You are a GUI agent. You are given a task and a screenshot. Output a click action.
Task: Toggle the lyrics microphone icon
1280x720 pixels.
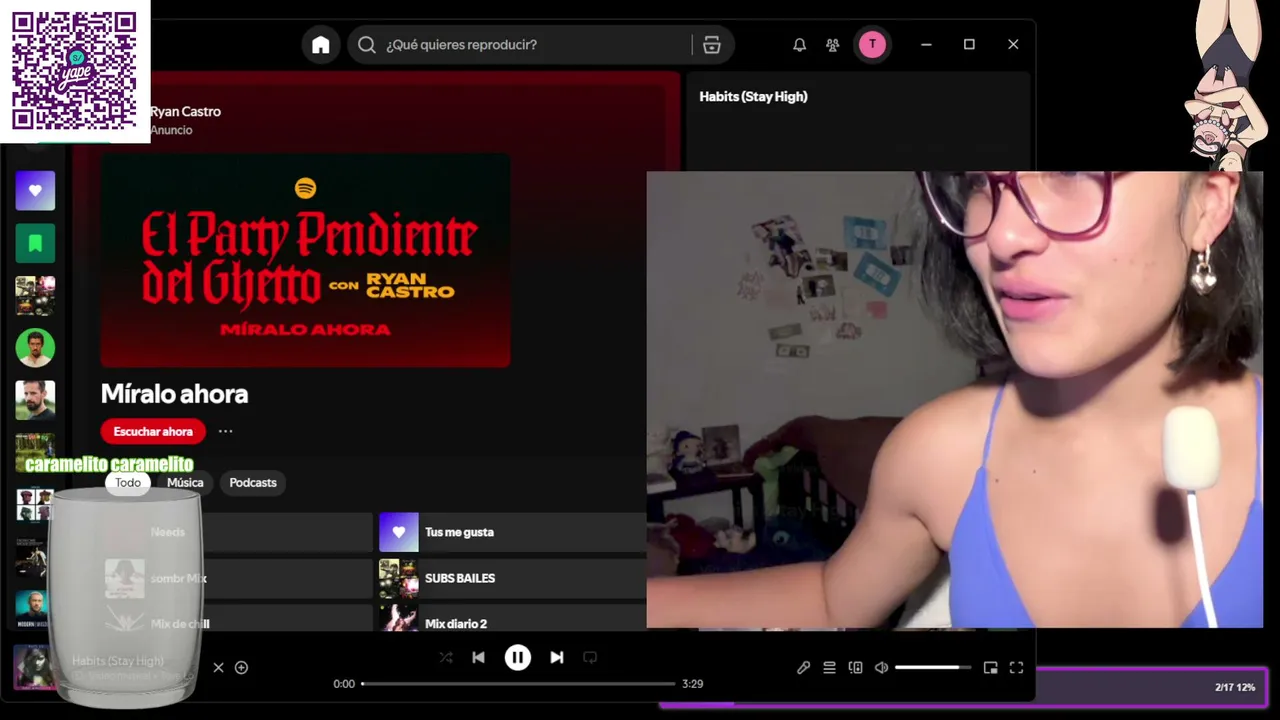click(803, 668)
